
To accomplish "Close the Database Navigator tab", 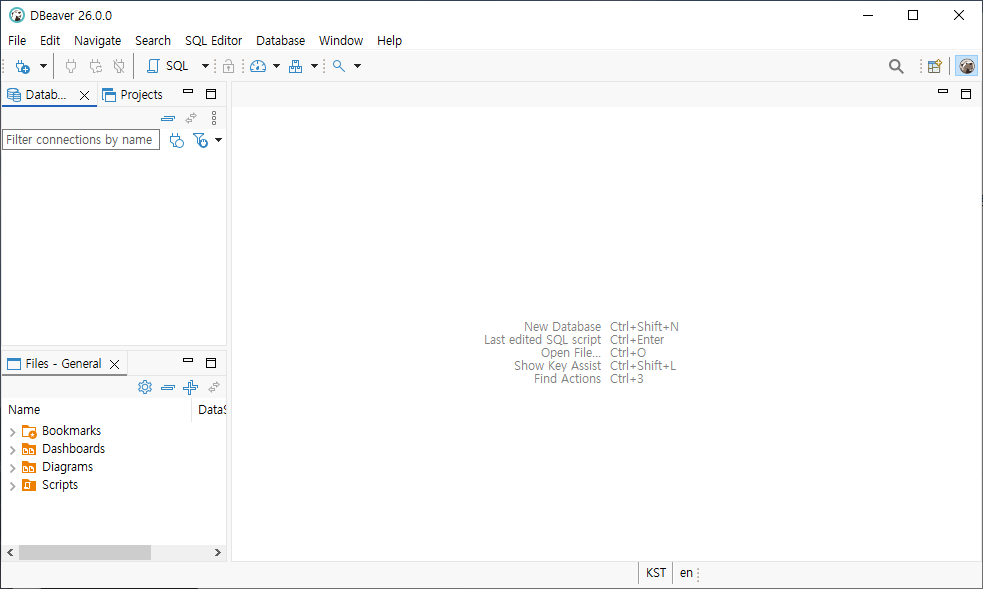I will pyautogui.click(x=85, y=95).
